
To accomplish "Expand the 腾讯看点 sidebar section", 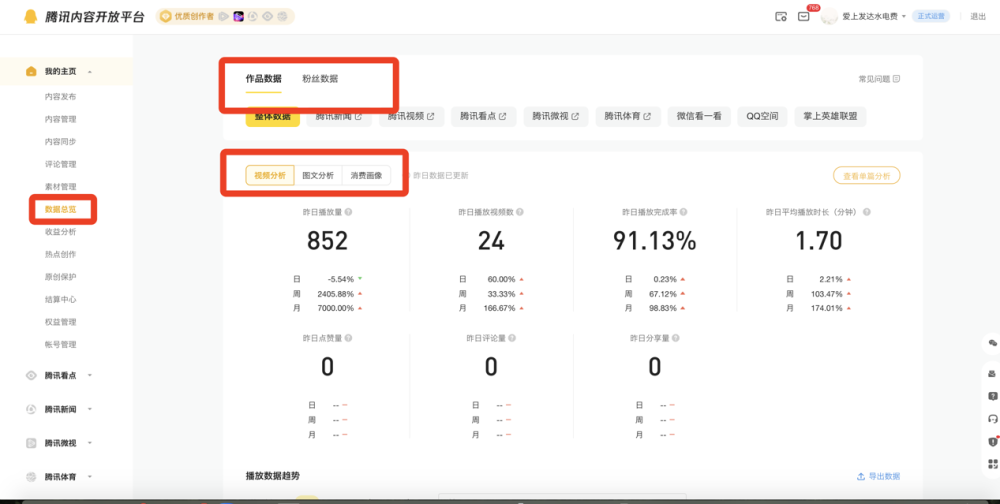I will pos(89,375).
